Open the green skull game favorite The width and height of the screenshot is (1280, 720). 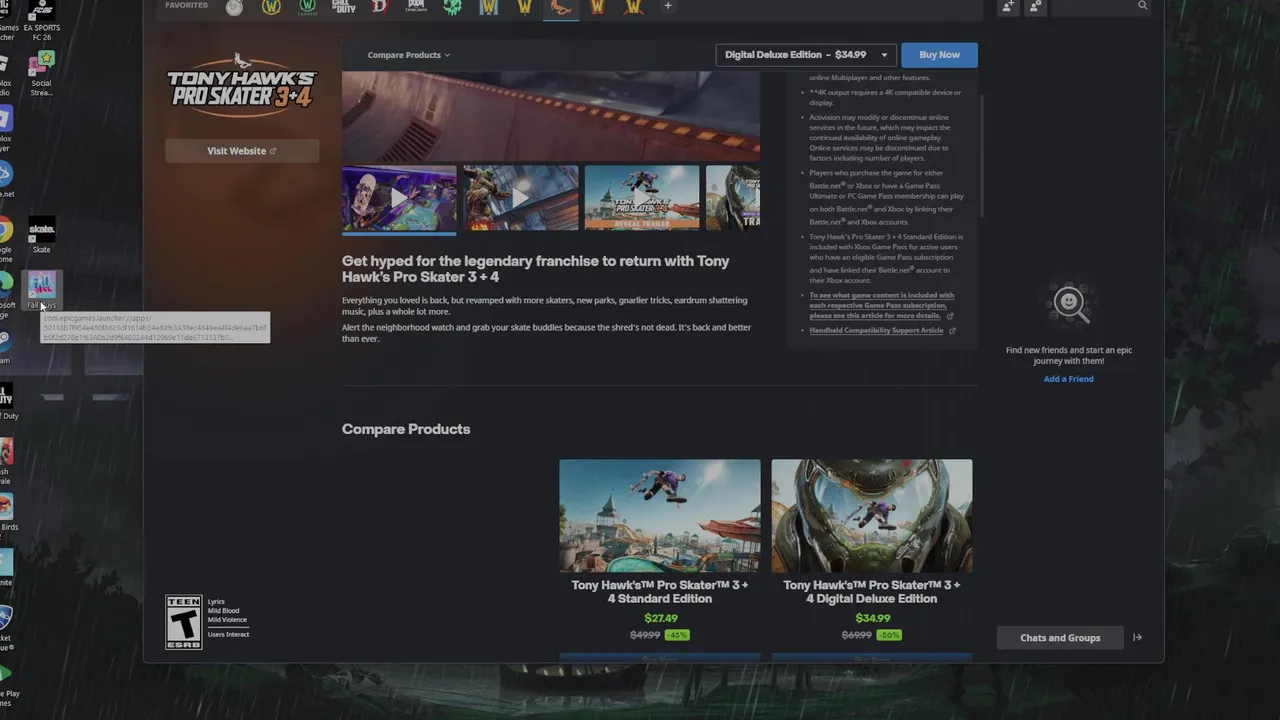453,7
